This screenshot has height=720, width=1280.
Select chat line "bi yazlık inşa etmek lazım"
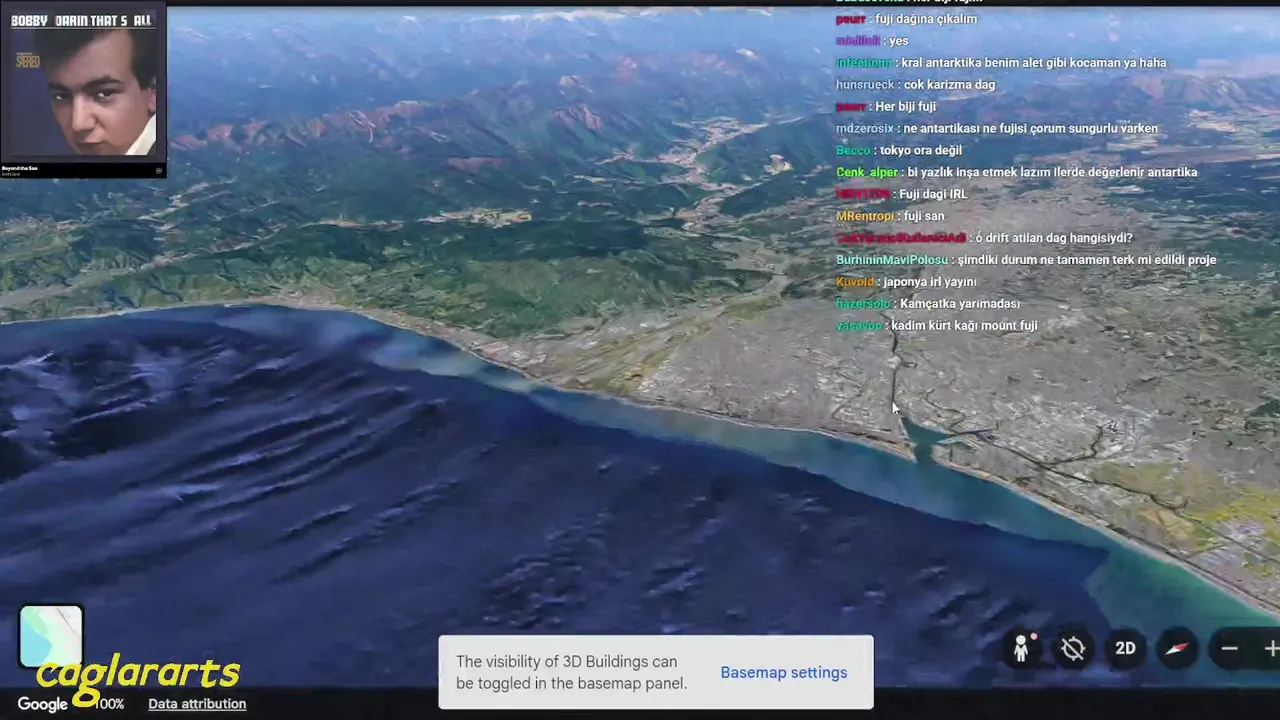[x=1052, y=173]
